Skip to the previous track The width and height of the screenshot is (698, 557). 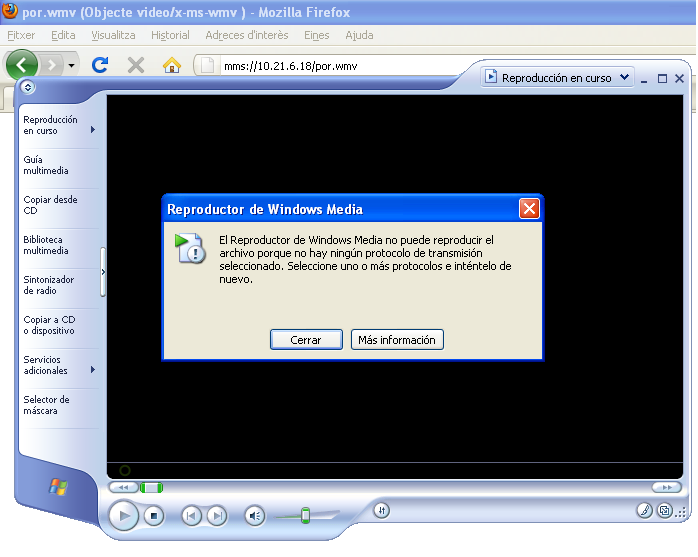(191, 516)
